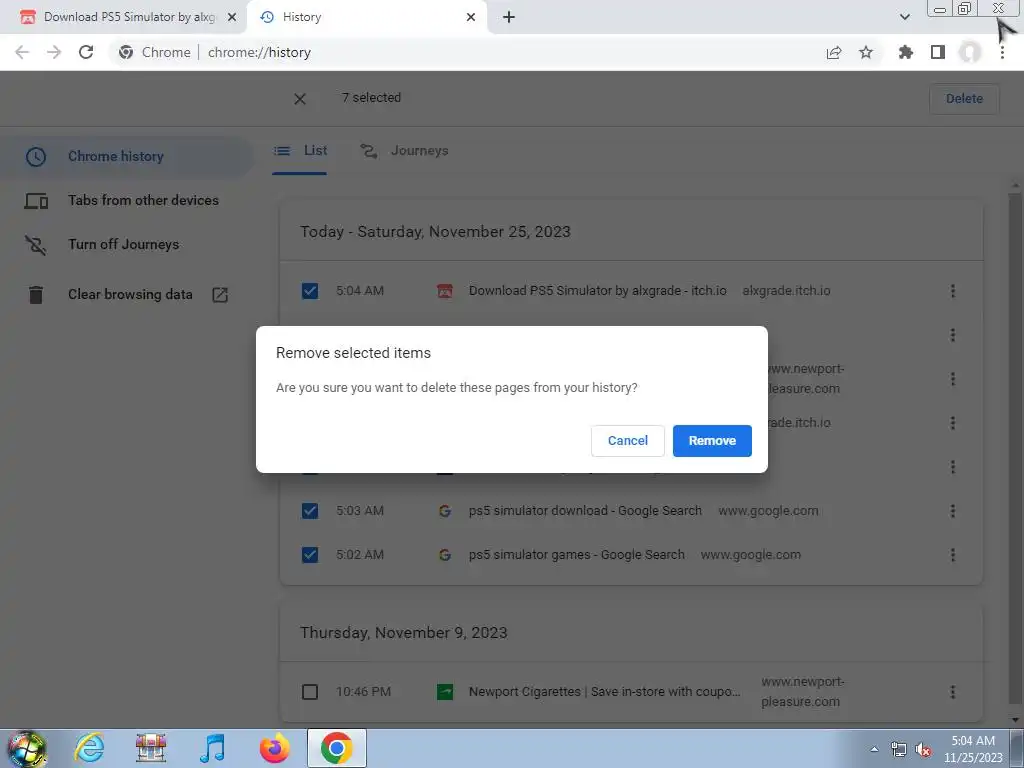Screen dimensions: 1024x768
Task: Show hidden tray icons arrow
Action: (874, 750)
